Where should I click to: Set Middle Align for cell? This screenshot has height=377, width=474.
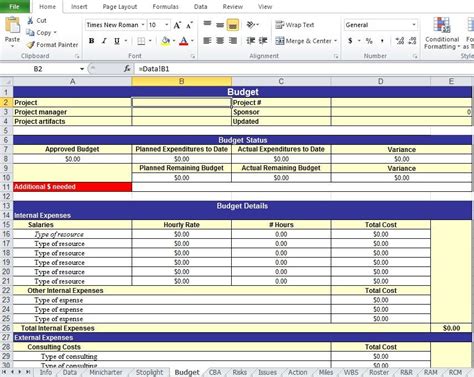220,24
